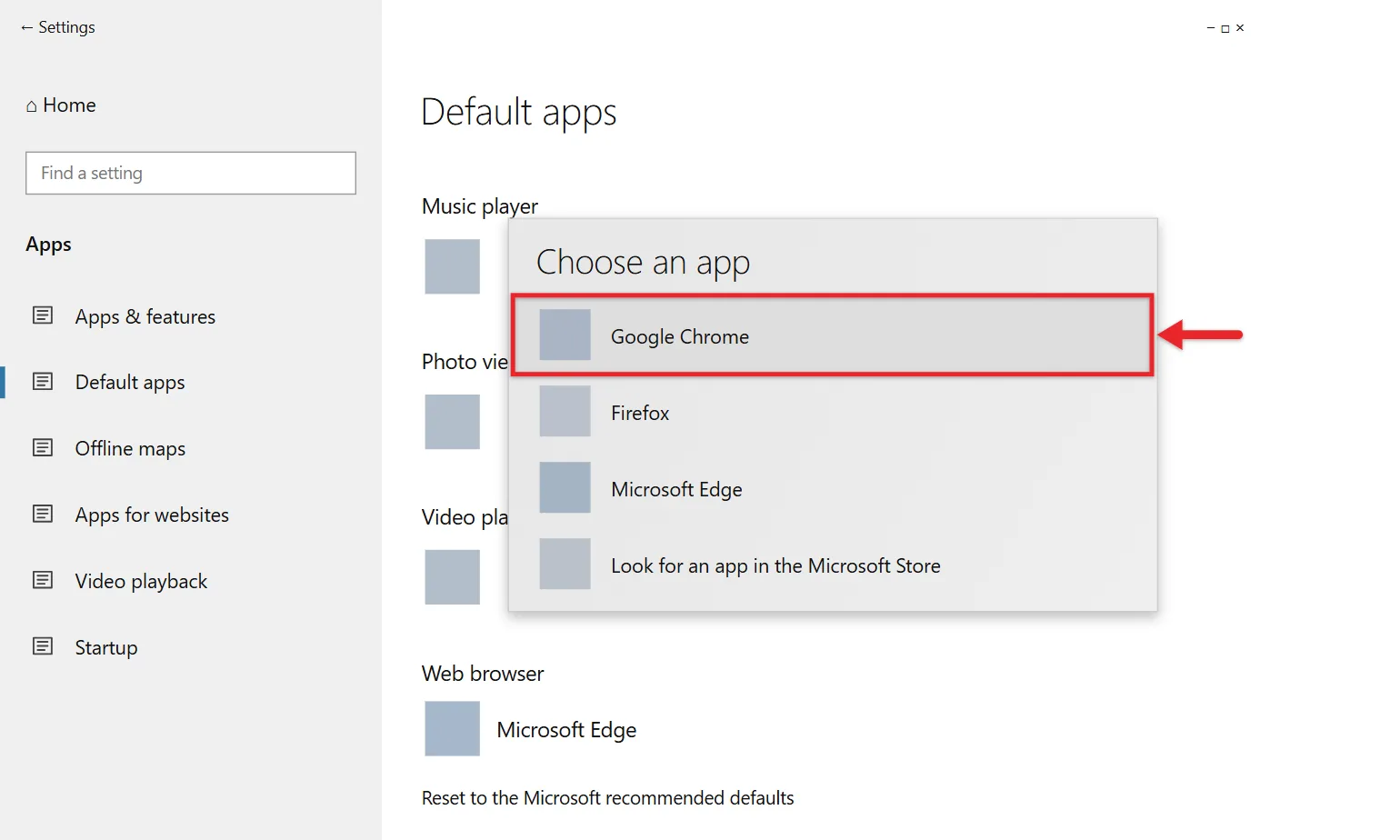The image size is (1400, 840).
Task: Click the Firefox icon in the app list
Action: 565,411
